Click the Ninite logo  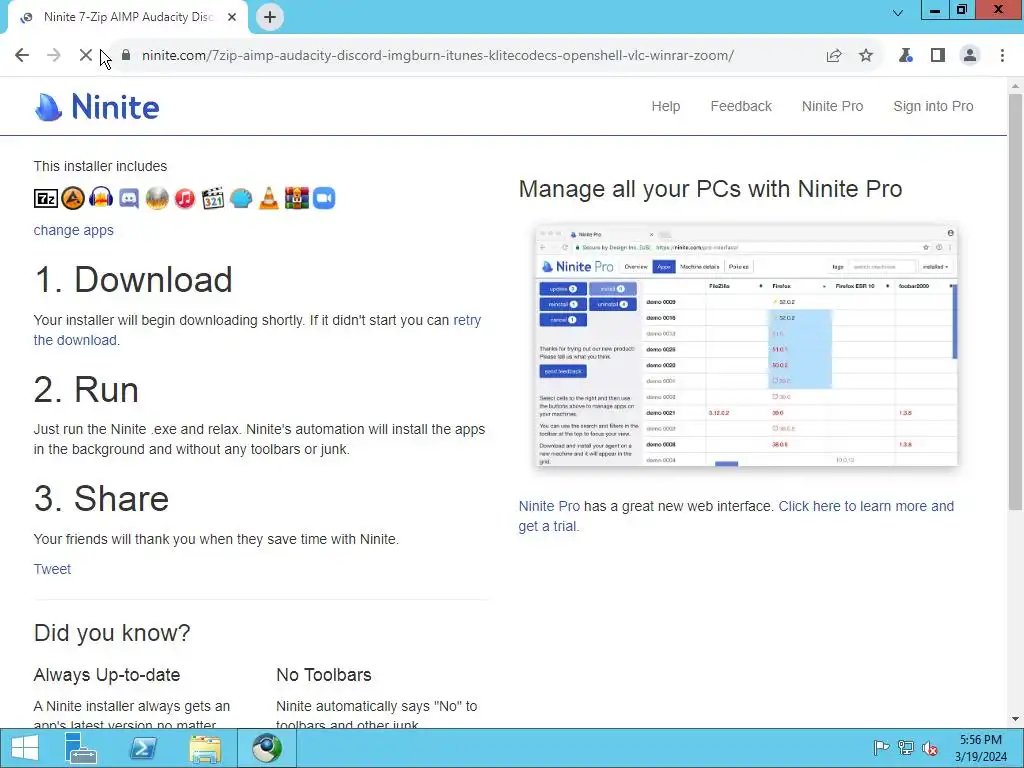(x=97, y=106)
